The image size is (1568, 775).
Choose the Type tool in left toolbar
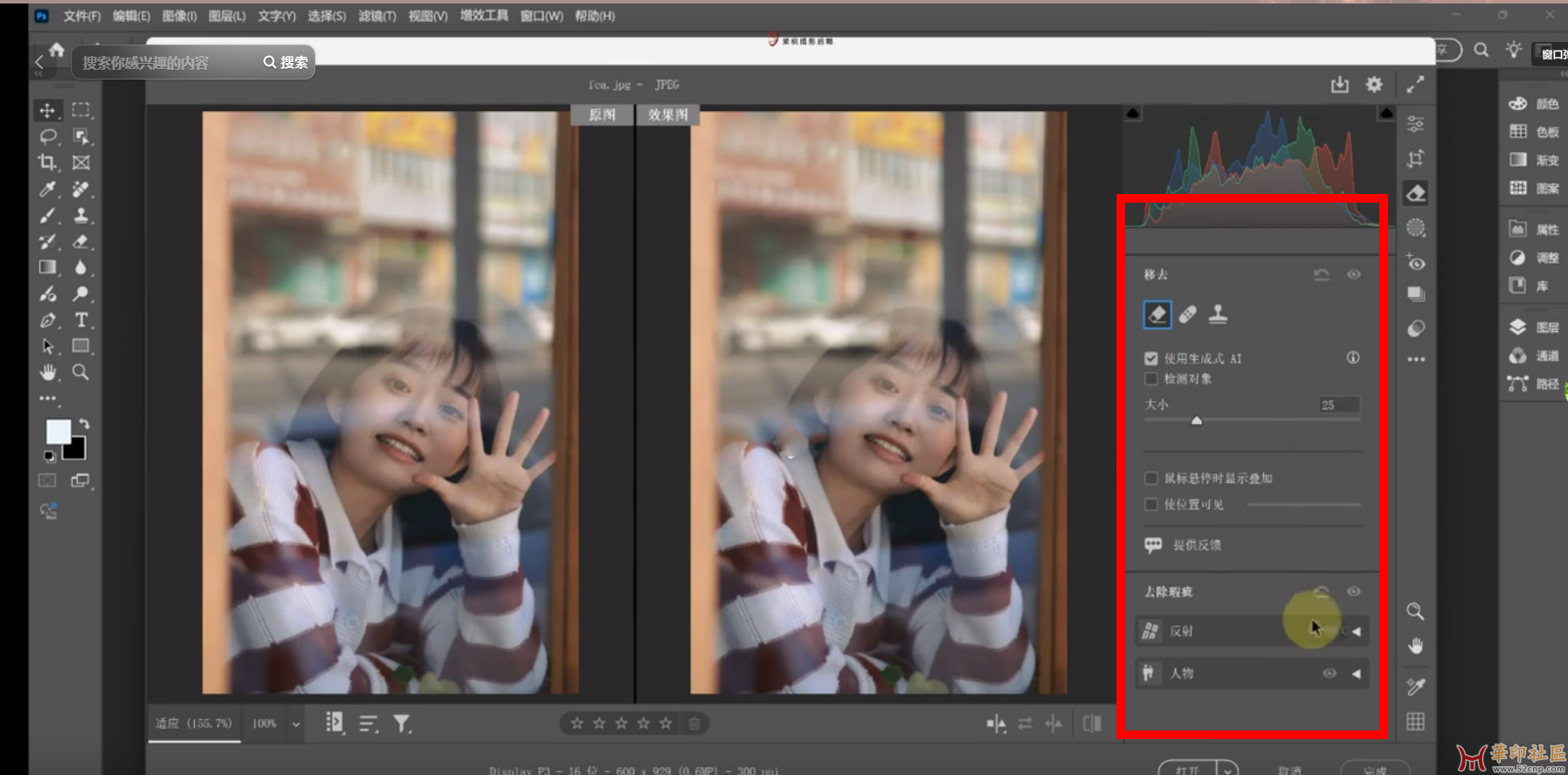(x=81, y=320)
